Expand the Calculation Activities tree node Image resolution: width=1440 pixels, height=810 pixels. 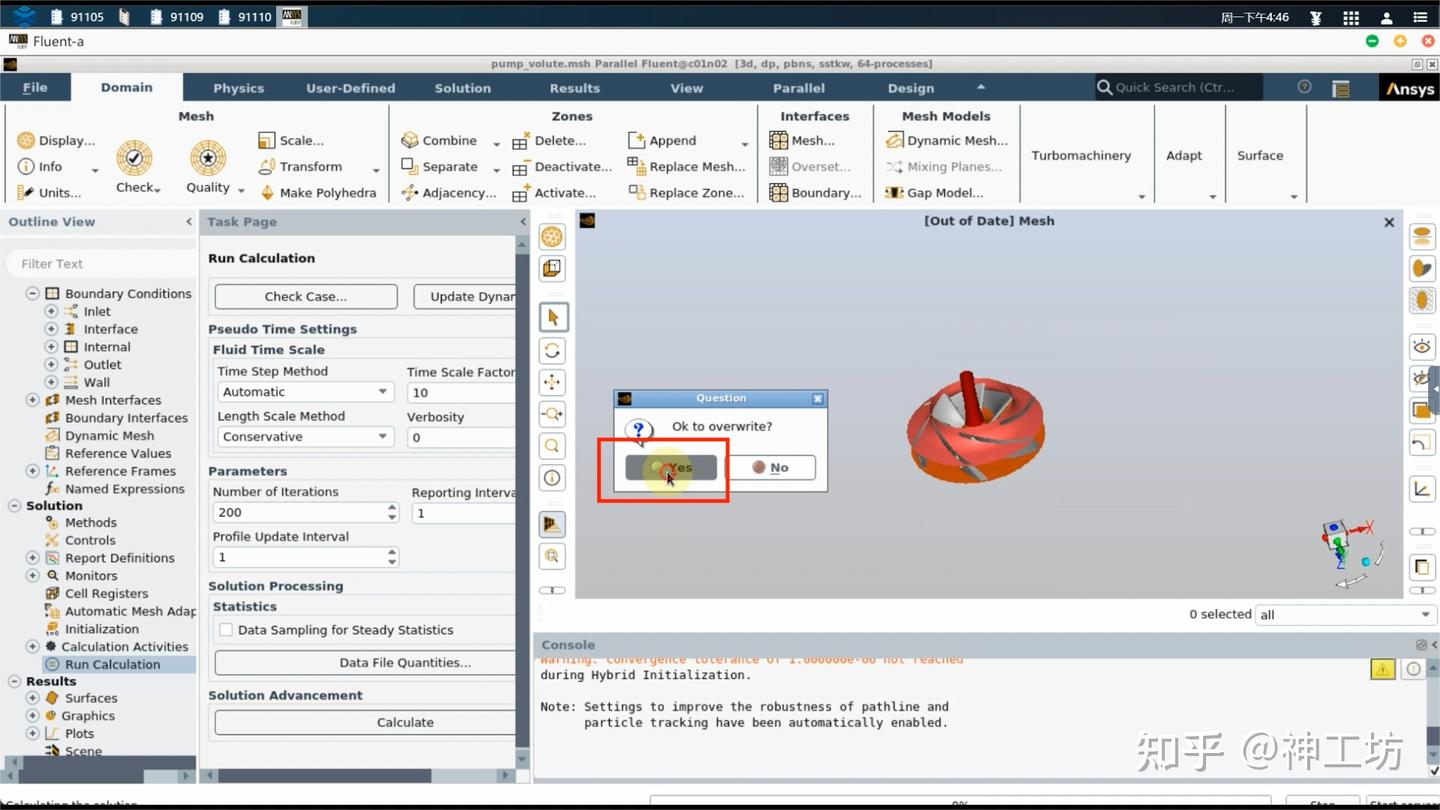(x=33, y=647)
